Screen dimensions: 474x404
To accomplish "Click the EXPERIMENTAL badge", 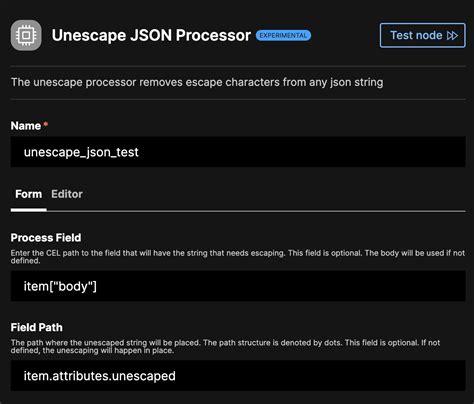I will pos(283,35).
